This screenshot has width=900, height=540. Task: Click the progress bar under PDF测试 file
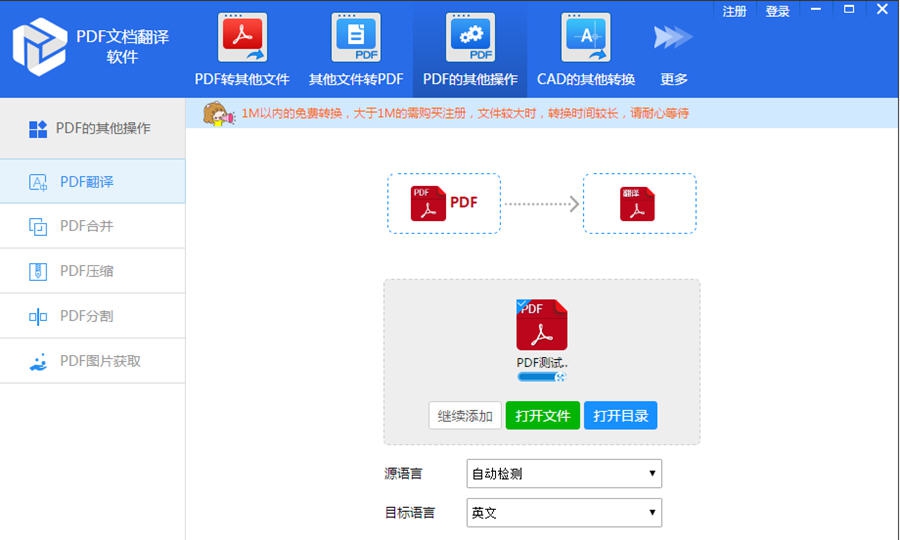[542, 377]
